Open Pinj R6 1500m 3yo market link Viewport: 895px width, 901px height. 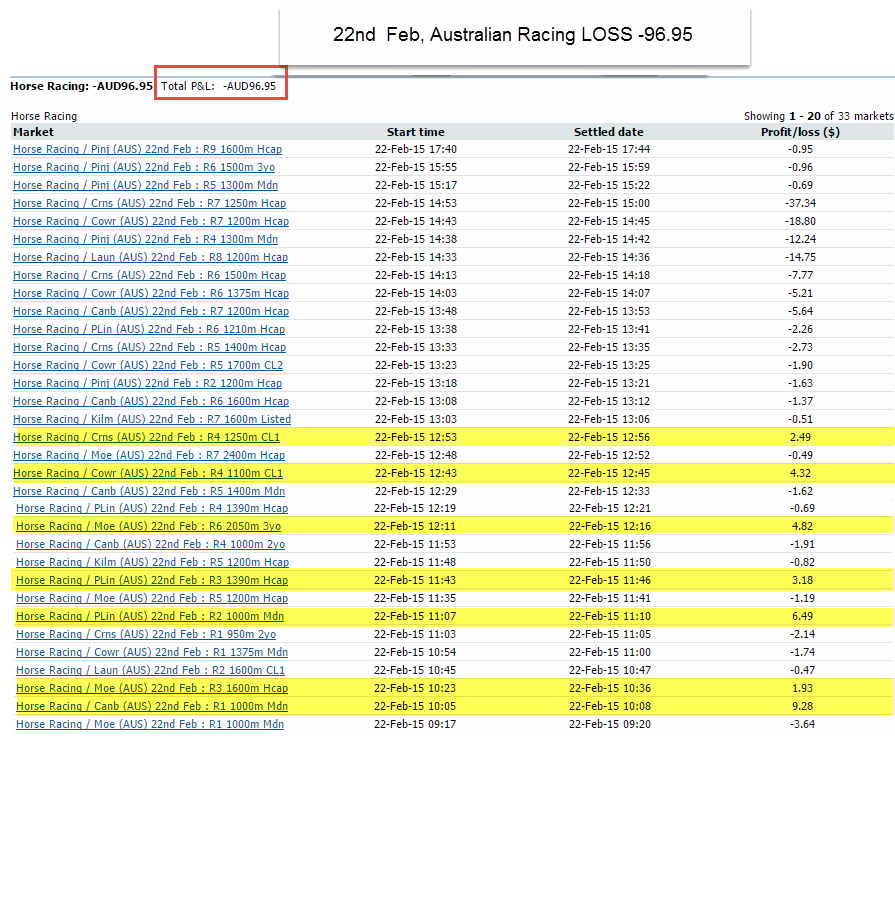(x=144, y=167)
